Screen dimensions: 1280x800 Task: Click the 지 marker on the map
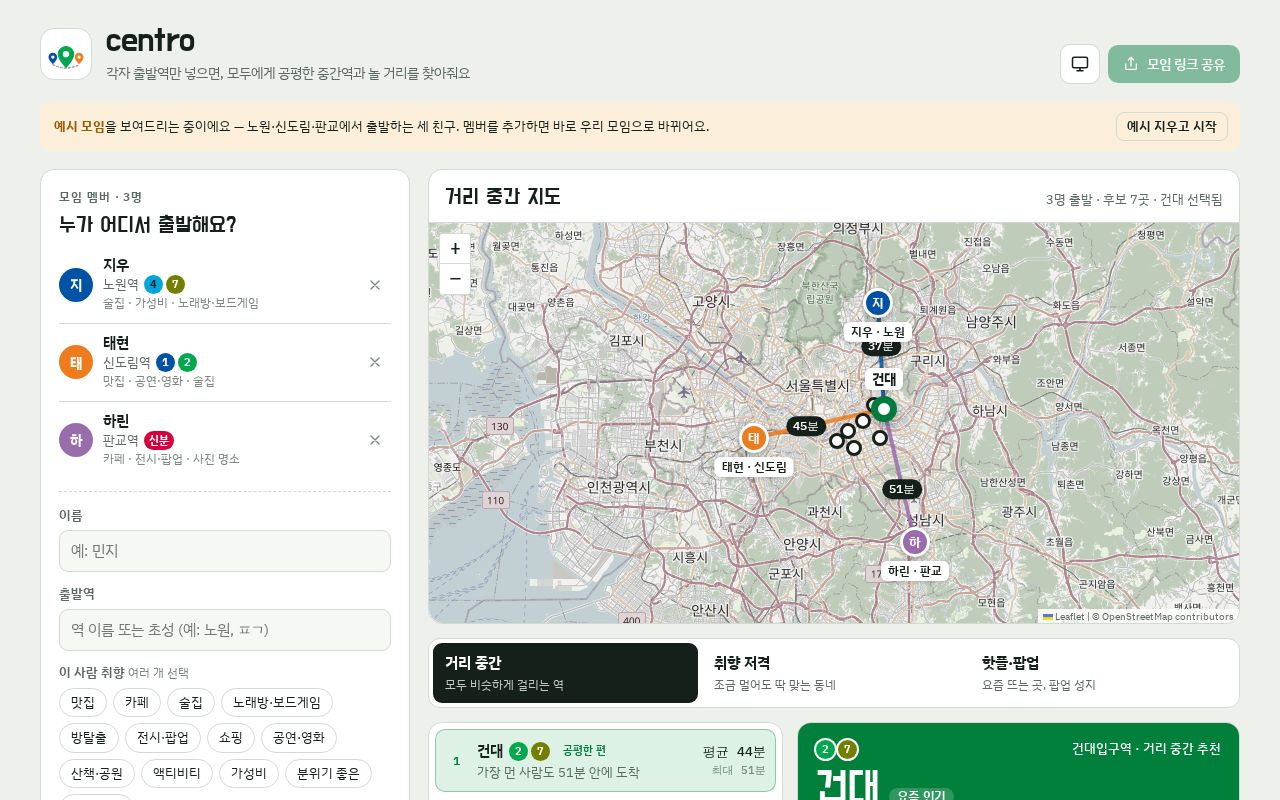click(878, 303)
